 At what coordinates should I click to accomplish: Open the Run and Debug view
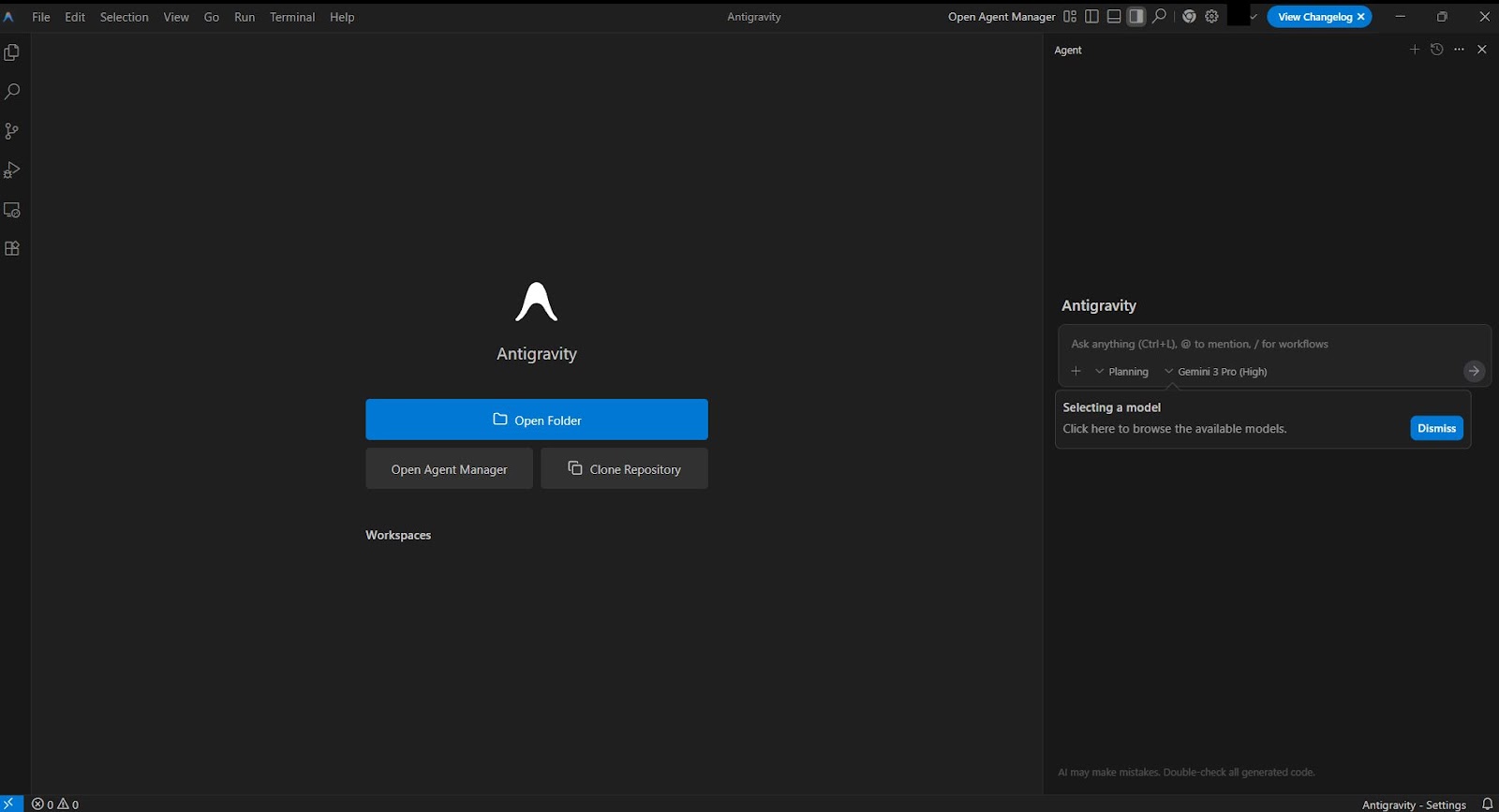click(x=12, y=170)
